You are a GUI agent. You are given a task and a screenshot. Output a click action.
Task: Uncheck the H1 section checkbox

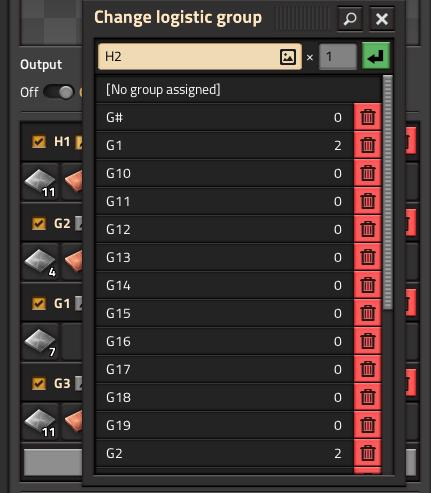pos(39,142)
